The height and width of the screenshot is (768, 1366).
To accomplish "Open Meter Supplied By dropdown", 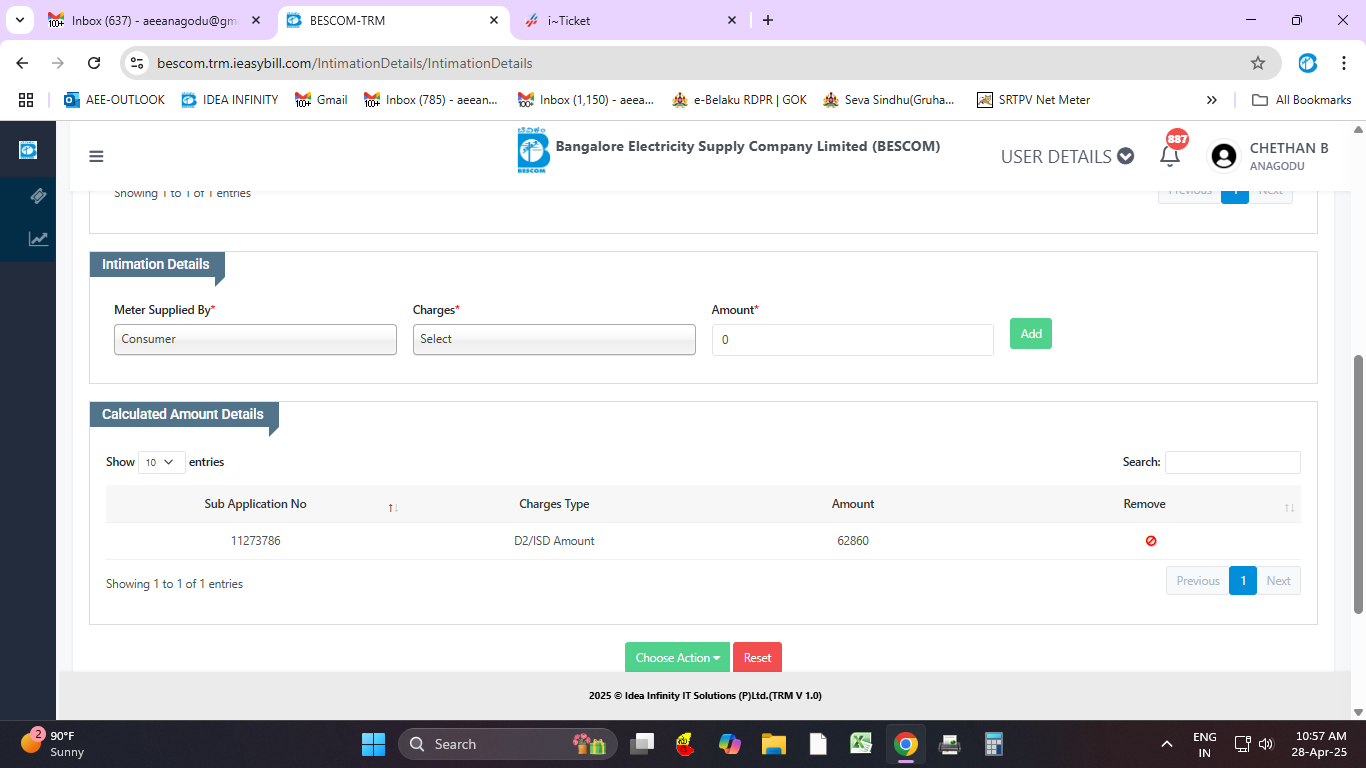I will click(x=255, y=339).
